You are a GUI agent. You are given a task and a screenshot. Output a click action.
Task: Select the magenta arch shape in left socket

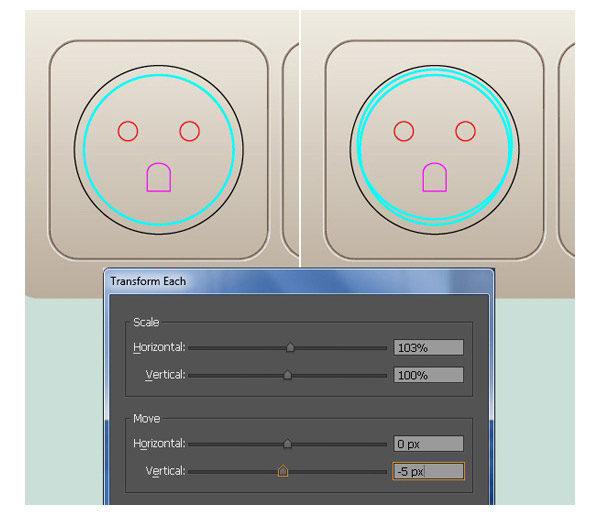[159, 177]
